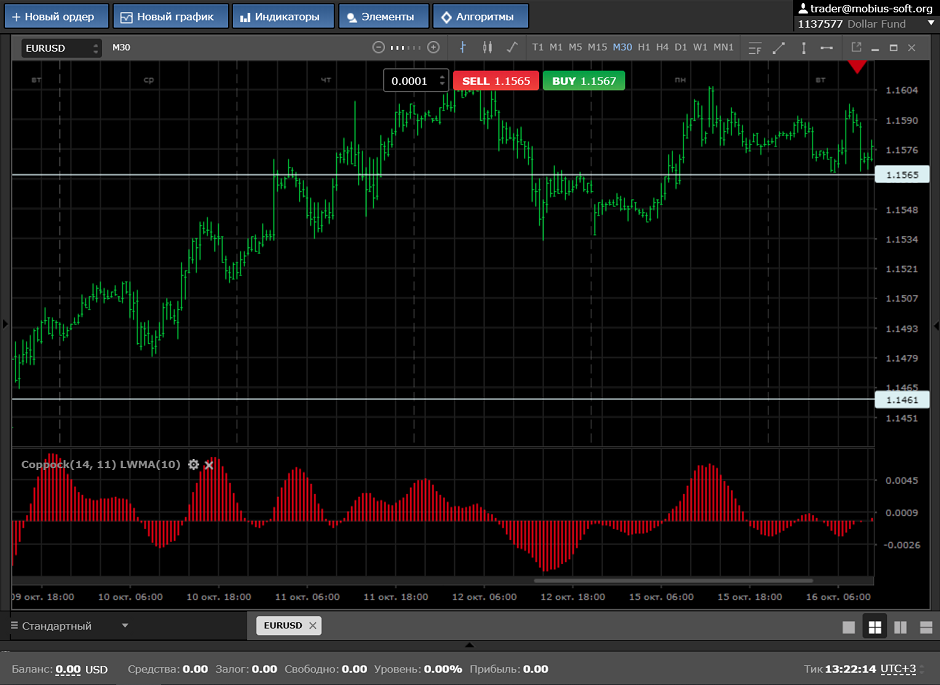Click BUY at 1.1567
Screen dimensions: 940x685
(584, 81)
